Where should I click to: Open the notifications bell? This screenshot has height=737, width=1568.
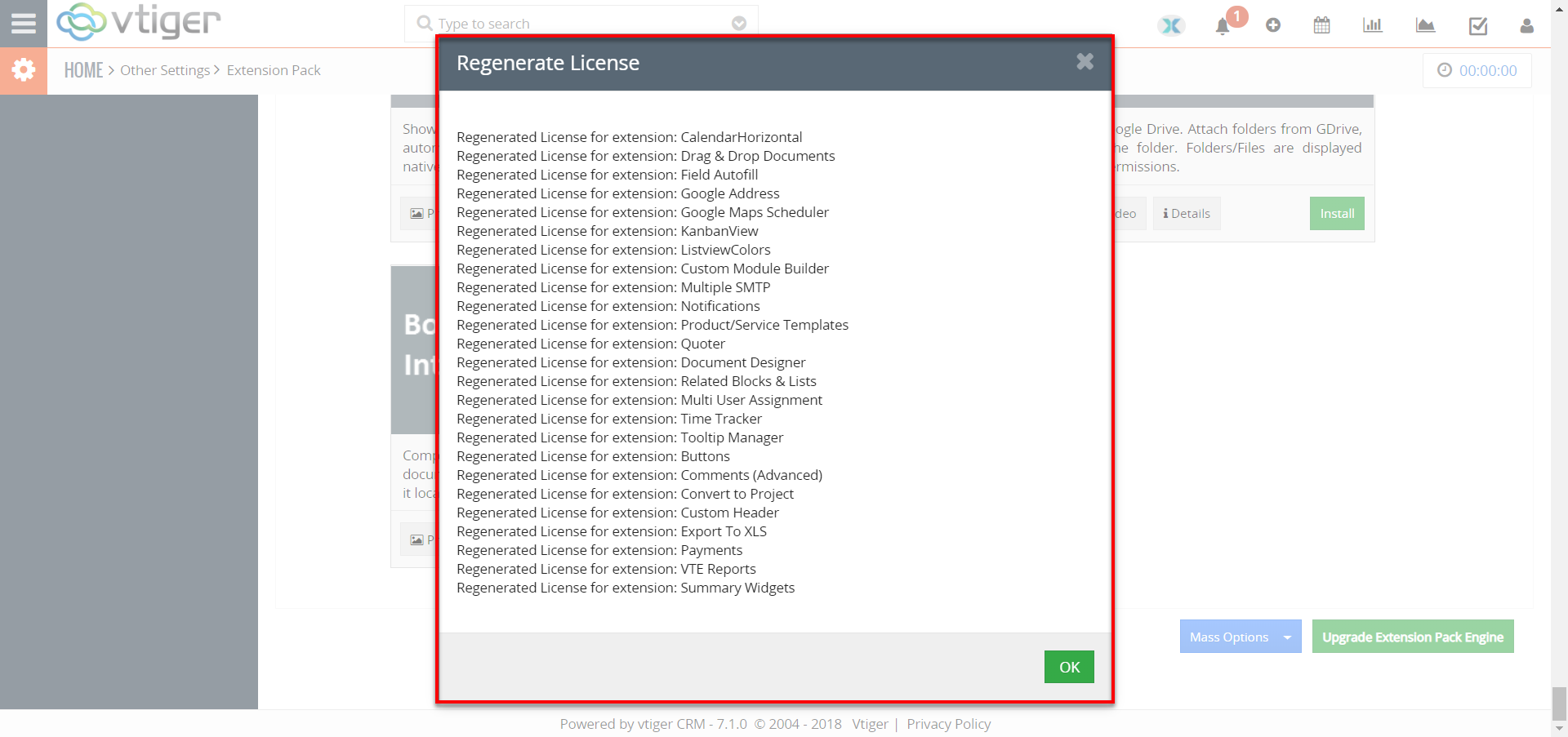click(1223, 26)
